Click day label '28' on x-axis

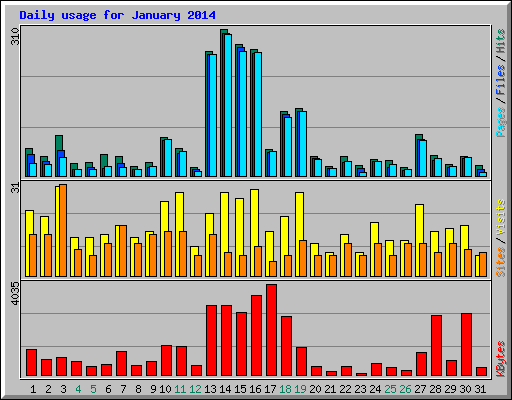click(435, 389)
